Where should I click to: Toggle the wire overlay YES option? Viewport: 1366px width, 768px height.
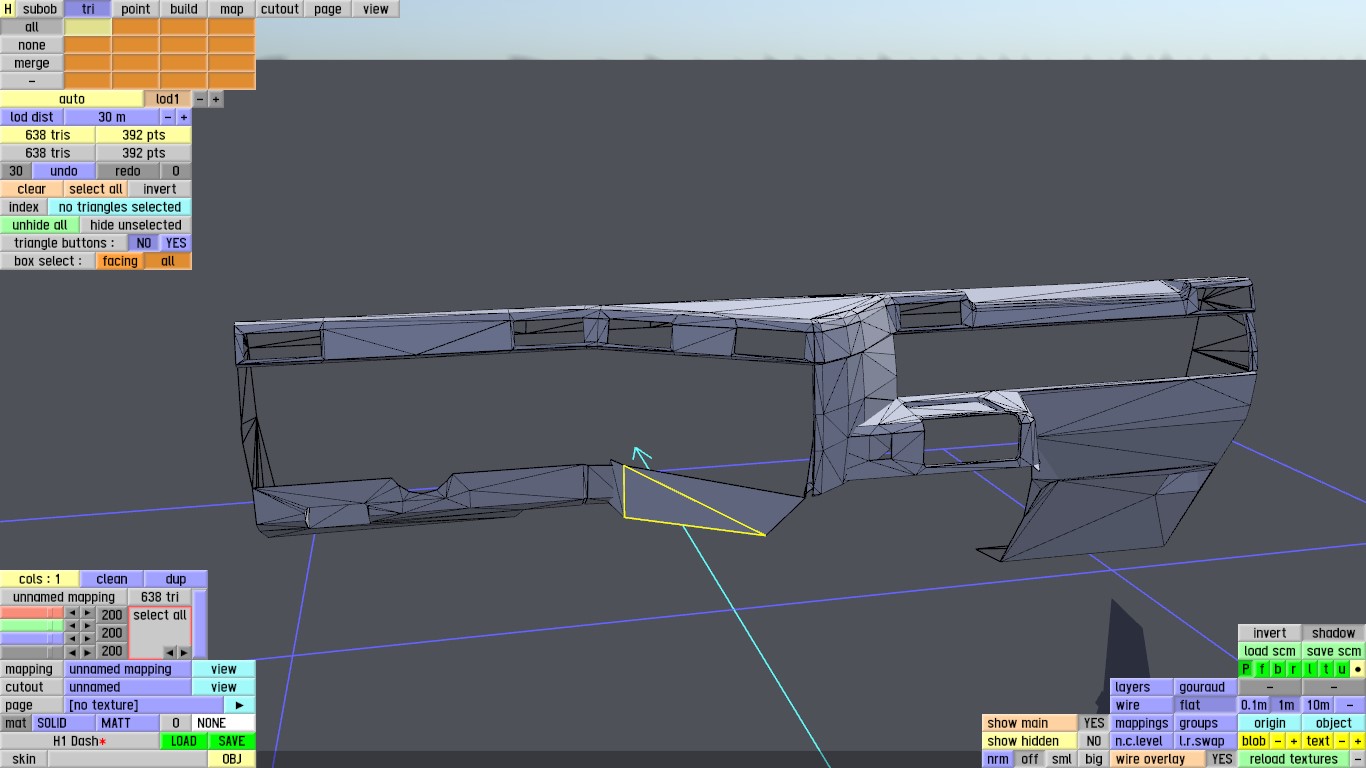(1221, 759)
